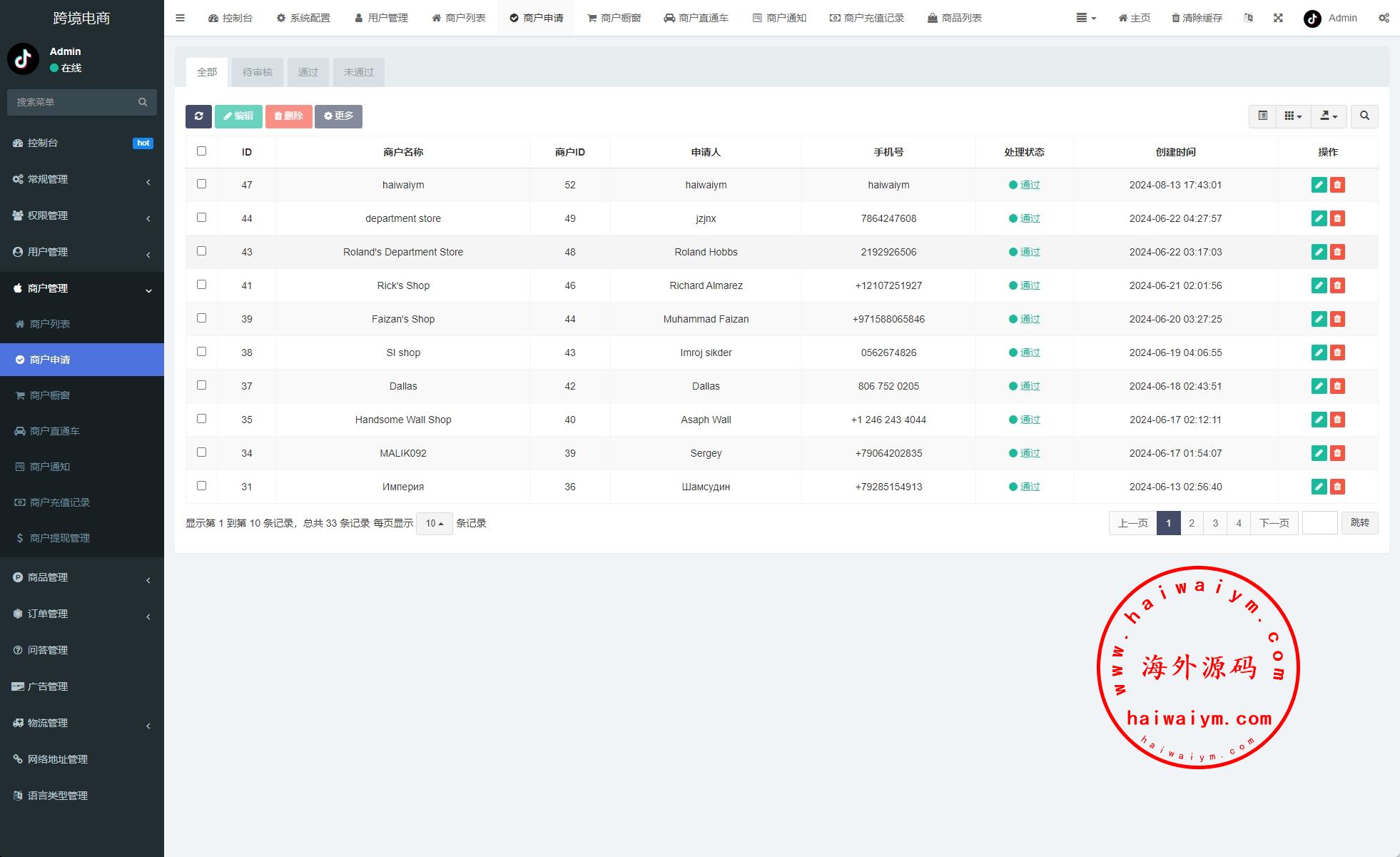The image size is (1400, 857).
Task: Go to page 3 of results
Action: click(1215, 523)
